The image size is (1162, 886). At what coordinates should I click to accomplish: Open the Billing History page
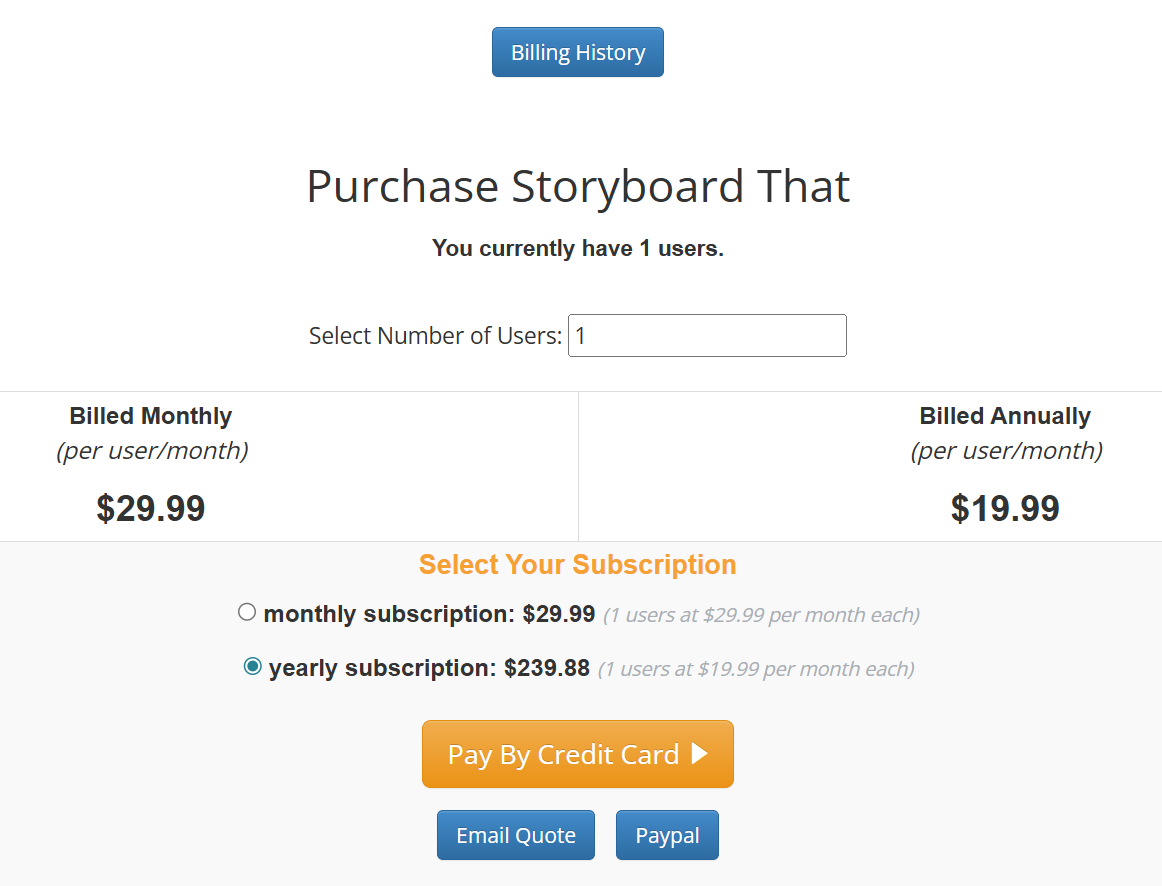[x=578, y=52]
